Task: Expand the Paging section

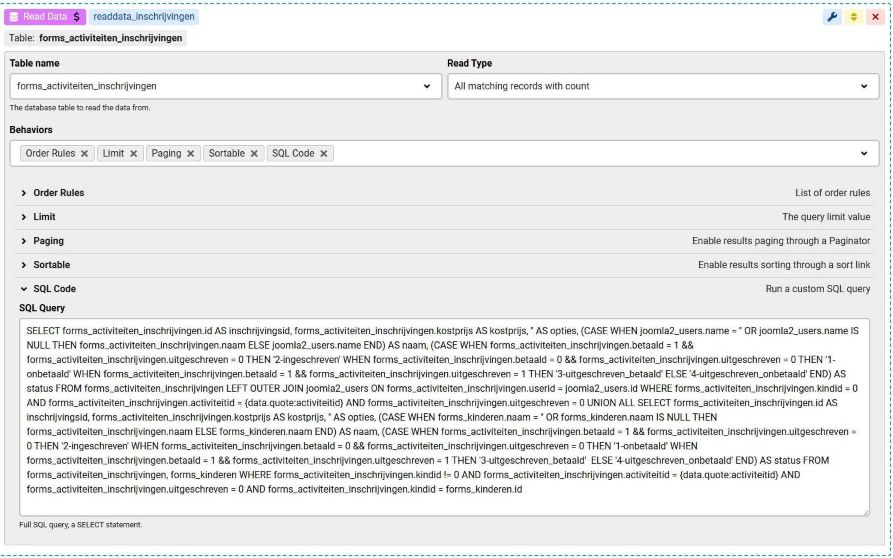Action: point(43,241)
